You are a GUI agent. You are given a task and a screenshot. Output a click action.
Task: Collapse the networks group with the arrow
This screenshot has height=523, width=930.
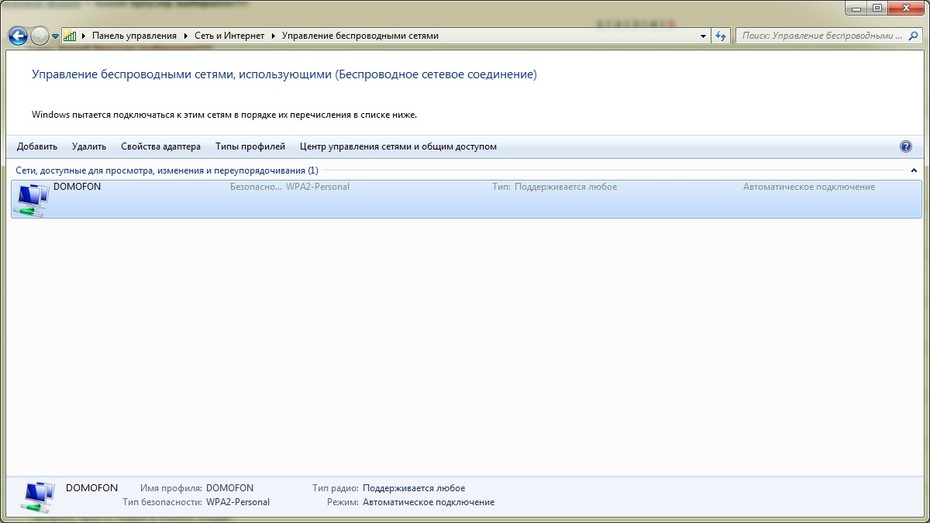[914, 170]
